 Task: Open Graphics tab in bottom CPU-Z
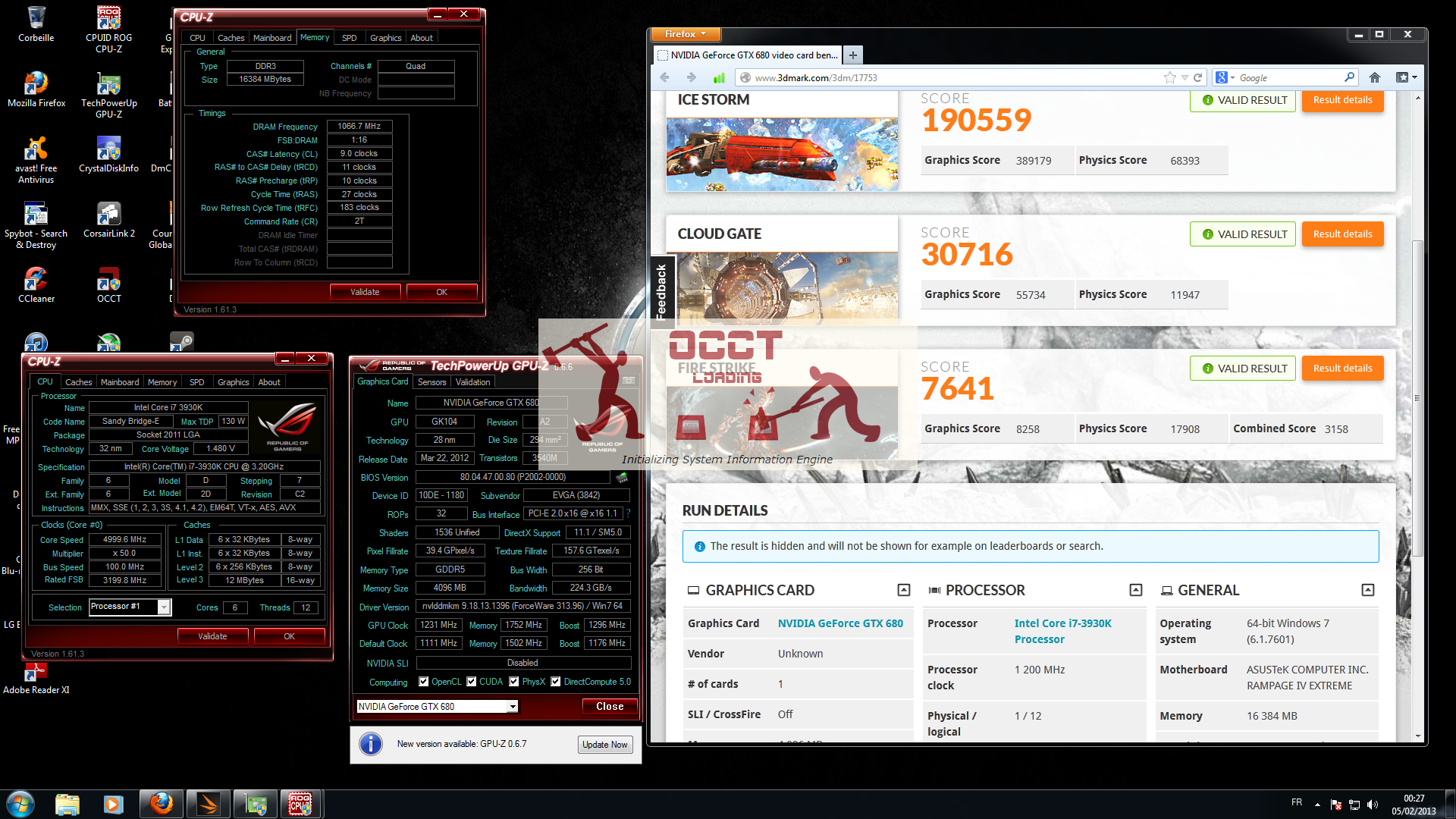233,382
